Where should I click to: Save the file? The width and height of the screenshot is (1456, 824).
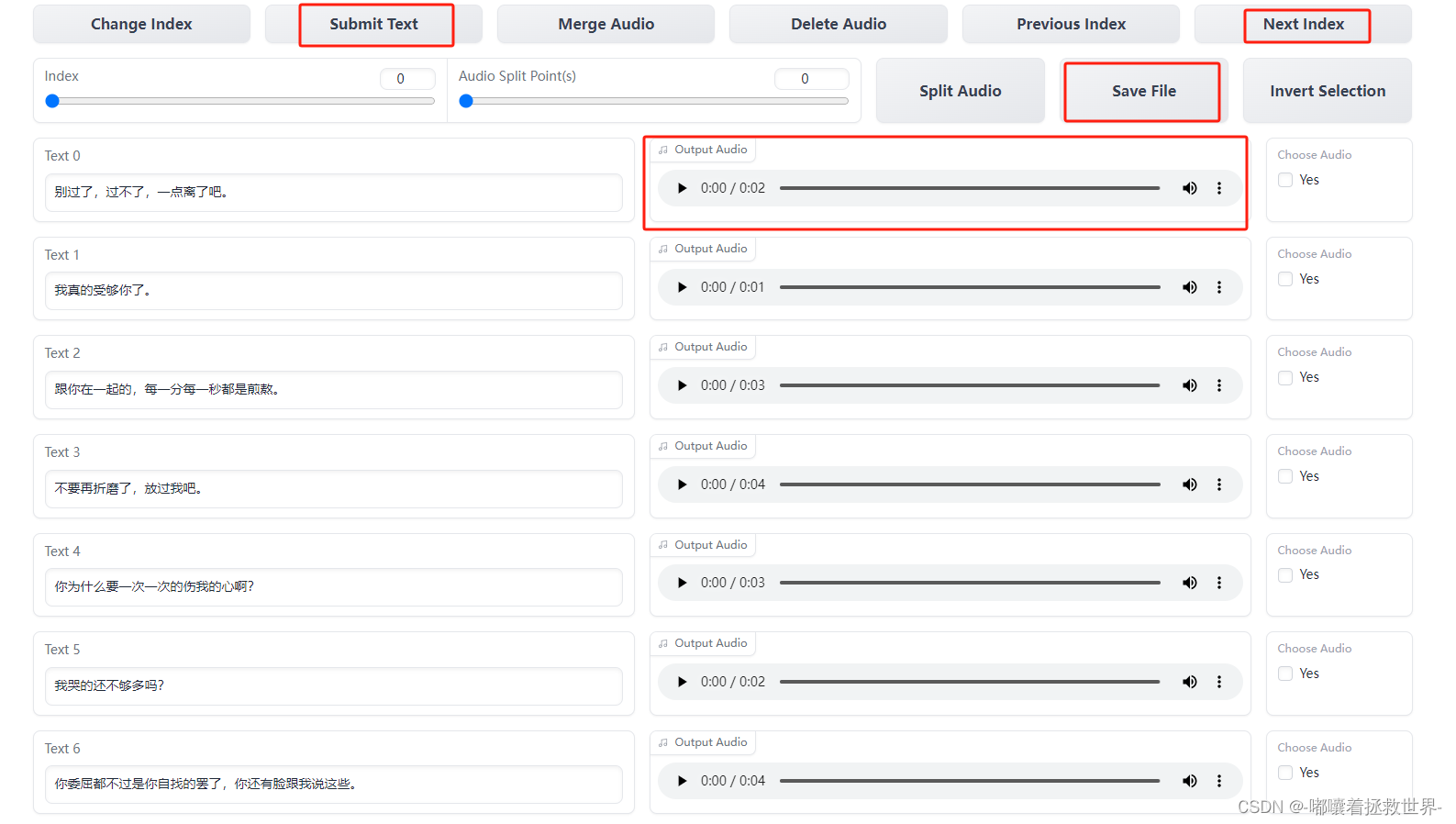point(1143,91)
